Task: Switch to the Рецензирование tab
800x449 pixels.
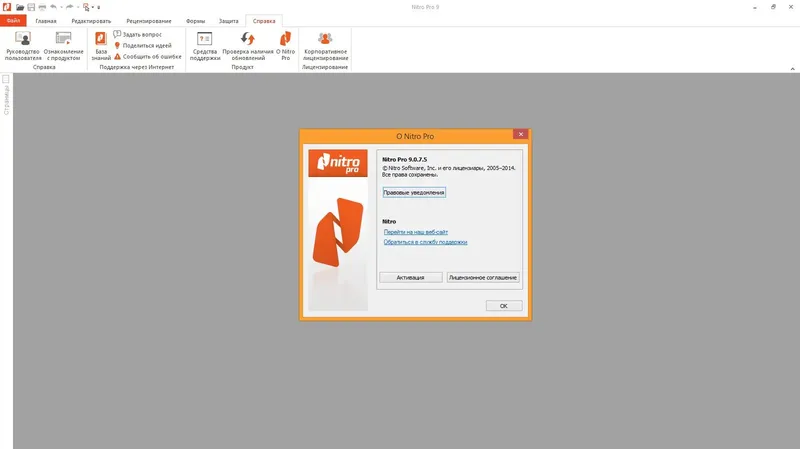Action: tap(148, 21)
